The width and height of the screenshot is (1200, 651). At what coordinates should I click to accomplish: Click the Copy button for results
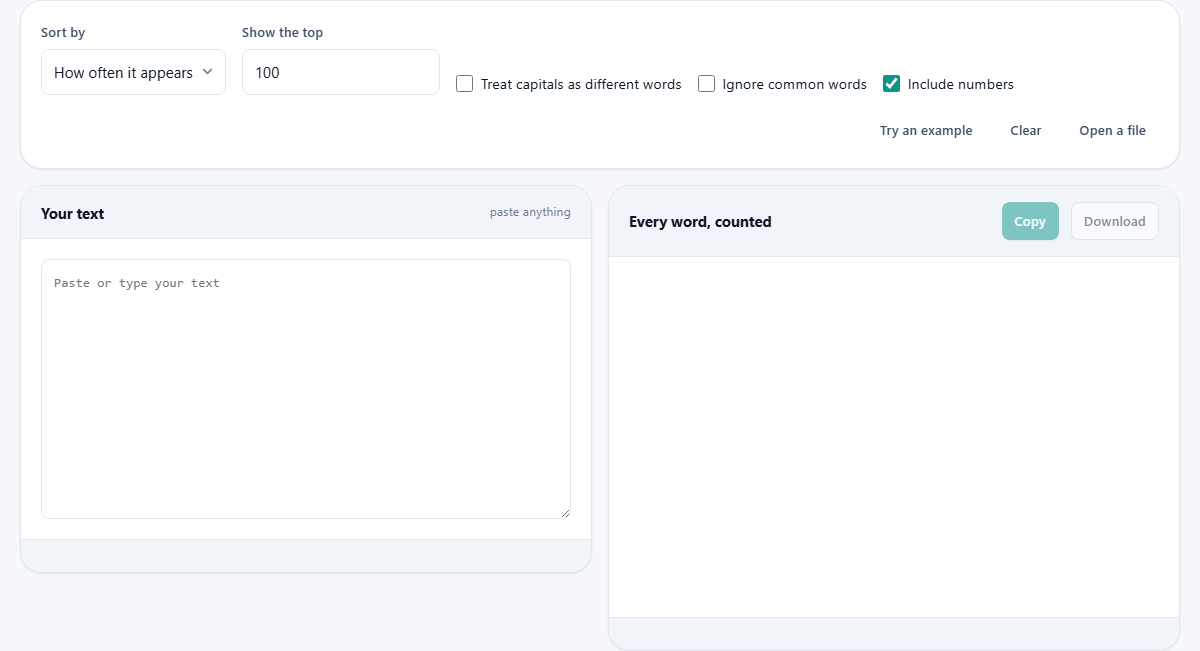(1030, 221)
